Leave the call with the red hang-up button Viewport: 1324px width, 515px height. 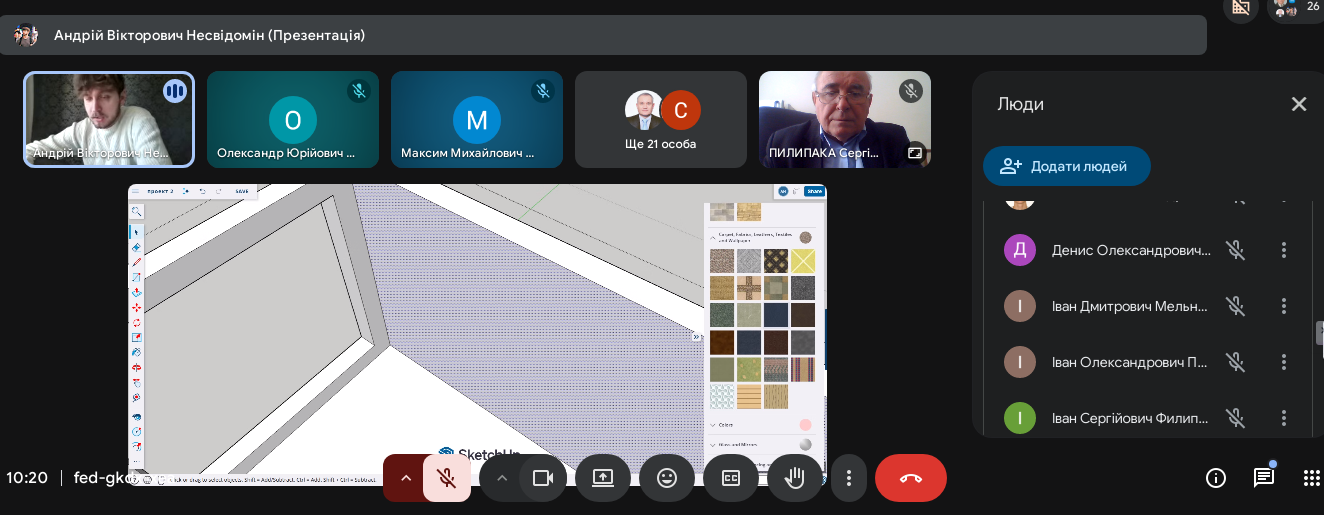tap(911, 478)
